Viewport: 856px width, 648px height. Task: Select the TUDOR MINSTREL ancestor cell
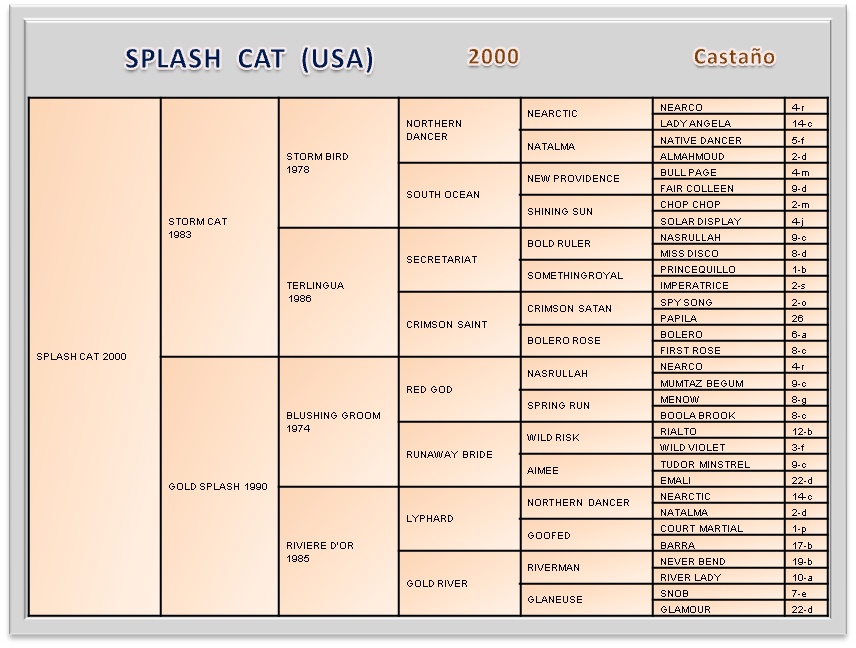718,464
